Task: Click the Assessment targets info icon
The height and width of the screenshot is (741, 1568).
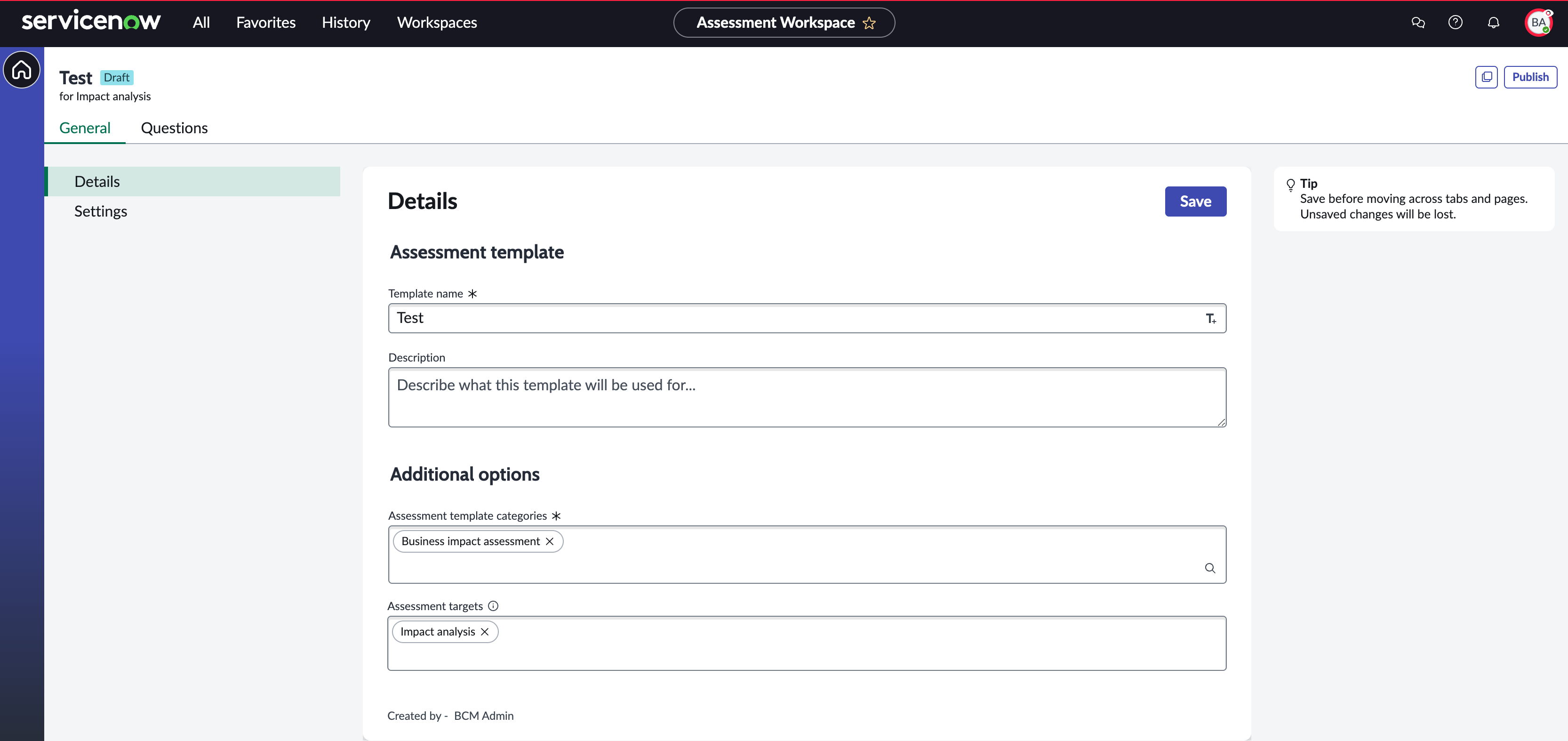Action: (x=493, y=606)
